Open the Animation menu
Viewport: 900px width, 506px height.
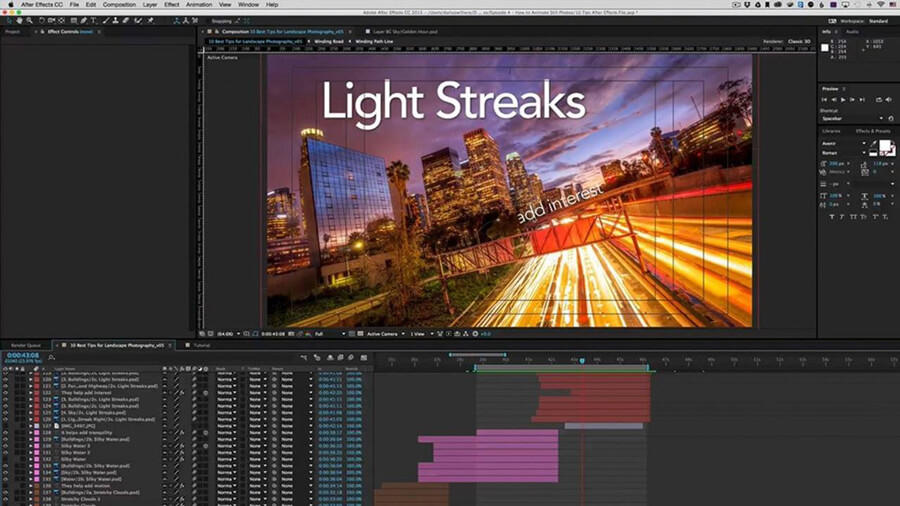click(x=199, y=5)
